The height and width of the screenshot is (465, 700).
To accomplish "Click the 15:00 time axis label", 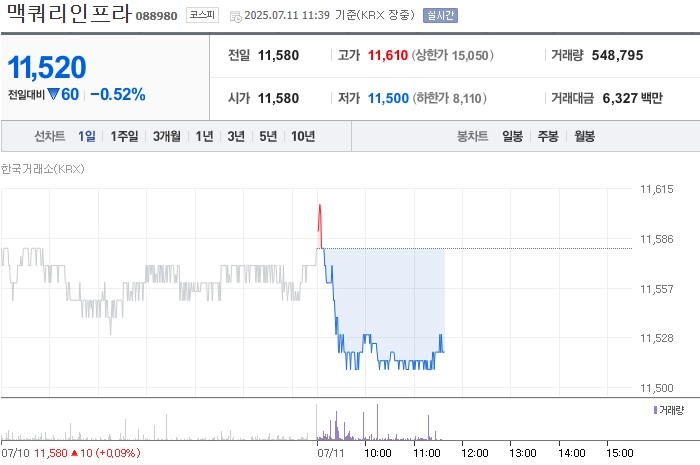I will [x=620, y=453].
